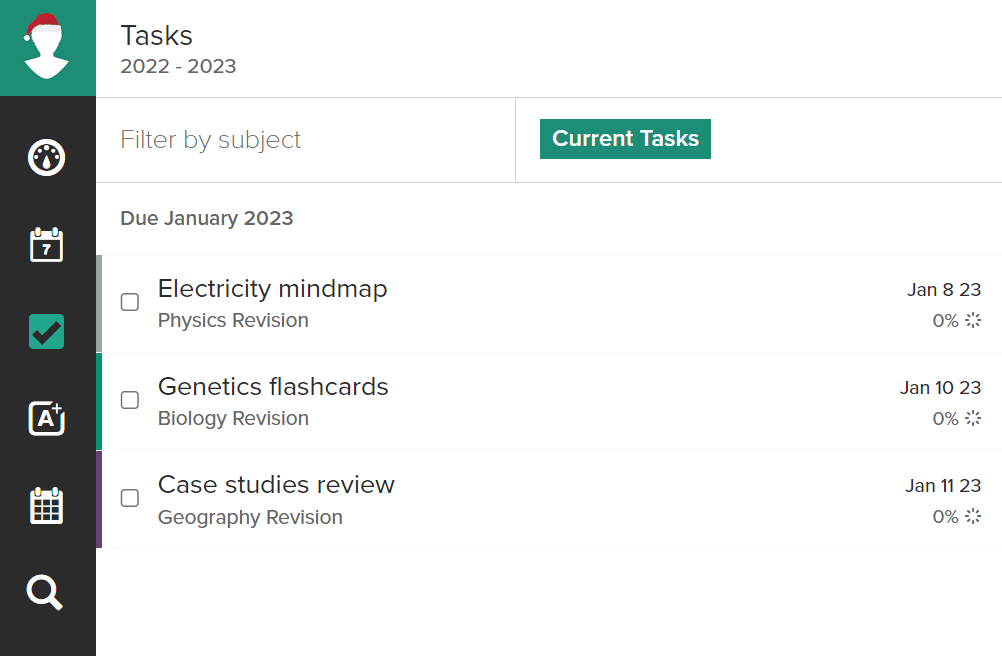Open the Dashboard speedometer icon
Screen dimensions: 1002x656
pyautogui.click(x=46, y=157)
